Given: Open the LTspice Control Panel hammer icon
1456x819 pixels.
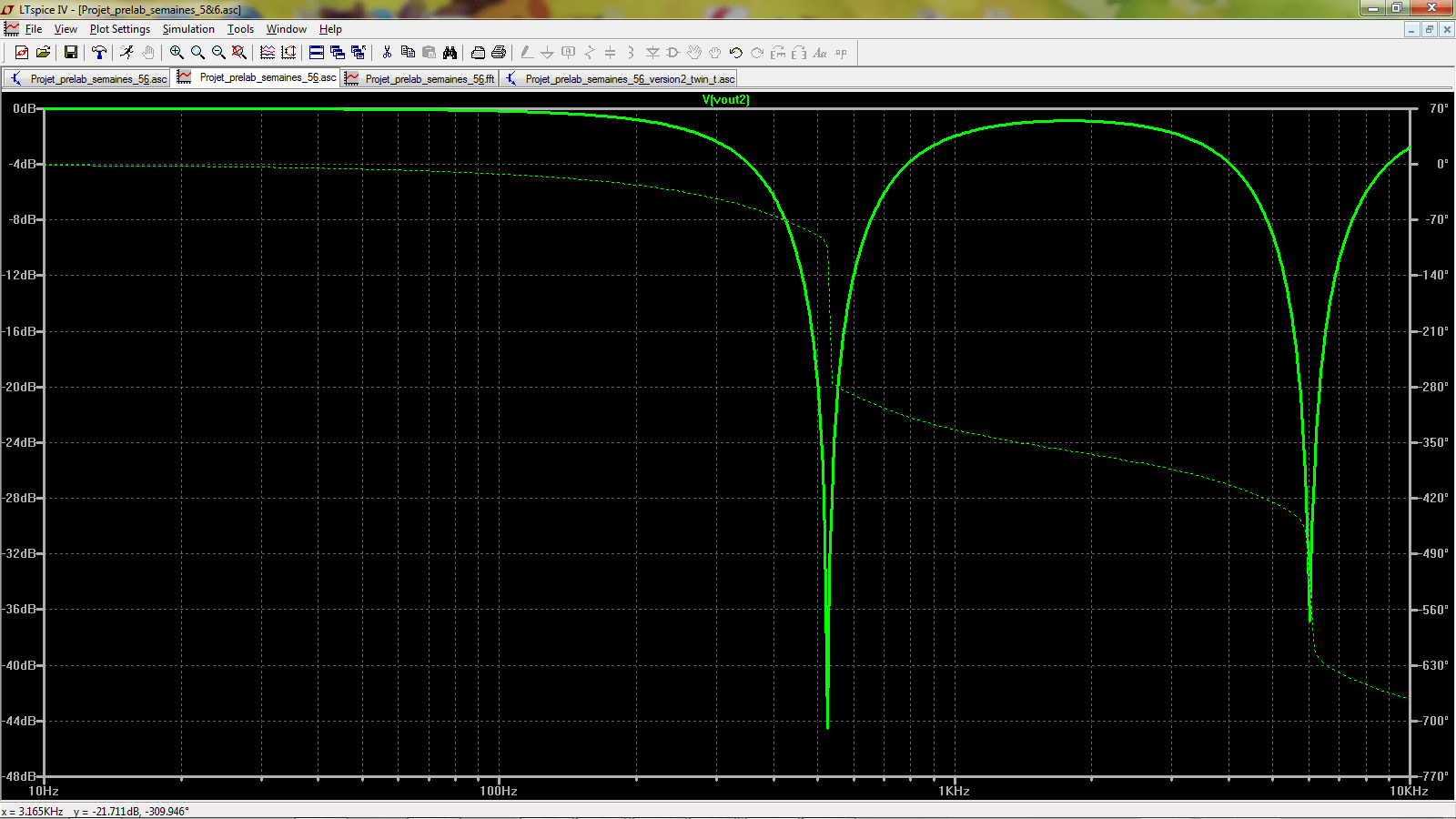Looking at the screenshot, I should (99, 52).
